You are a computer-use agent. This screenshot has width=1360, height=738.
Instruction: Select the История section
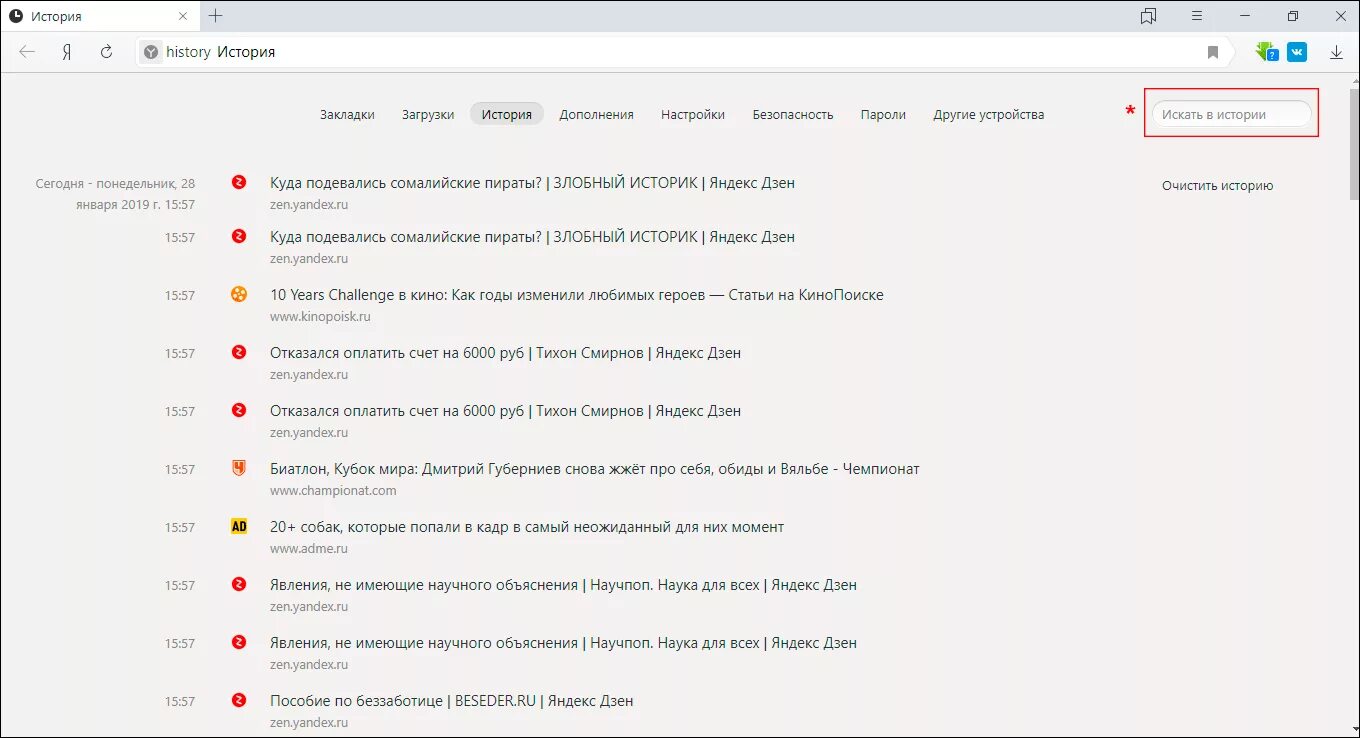507,114
